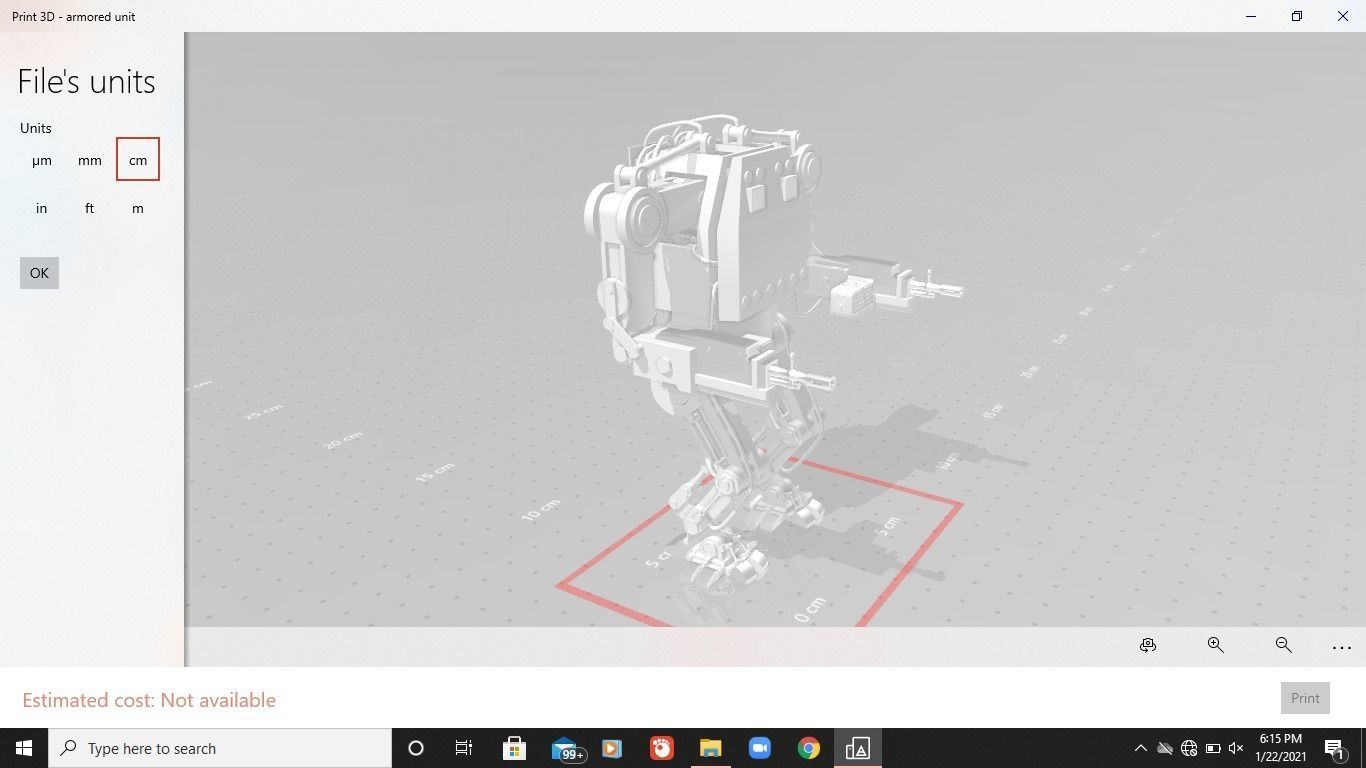Click the Estimated cost: Not available text
This screenshot has width=1366, height=768.
[x=149, y=700]
